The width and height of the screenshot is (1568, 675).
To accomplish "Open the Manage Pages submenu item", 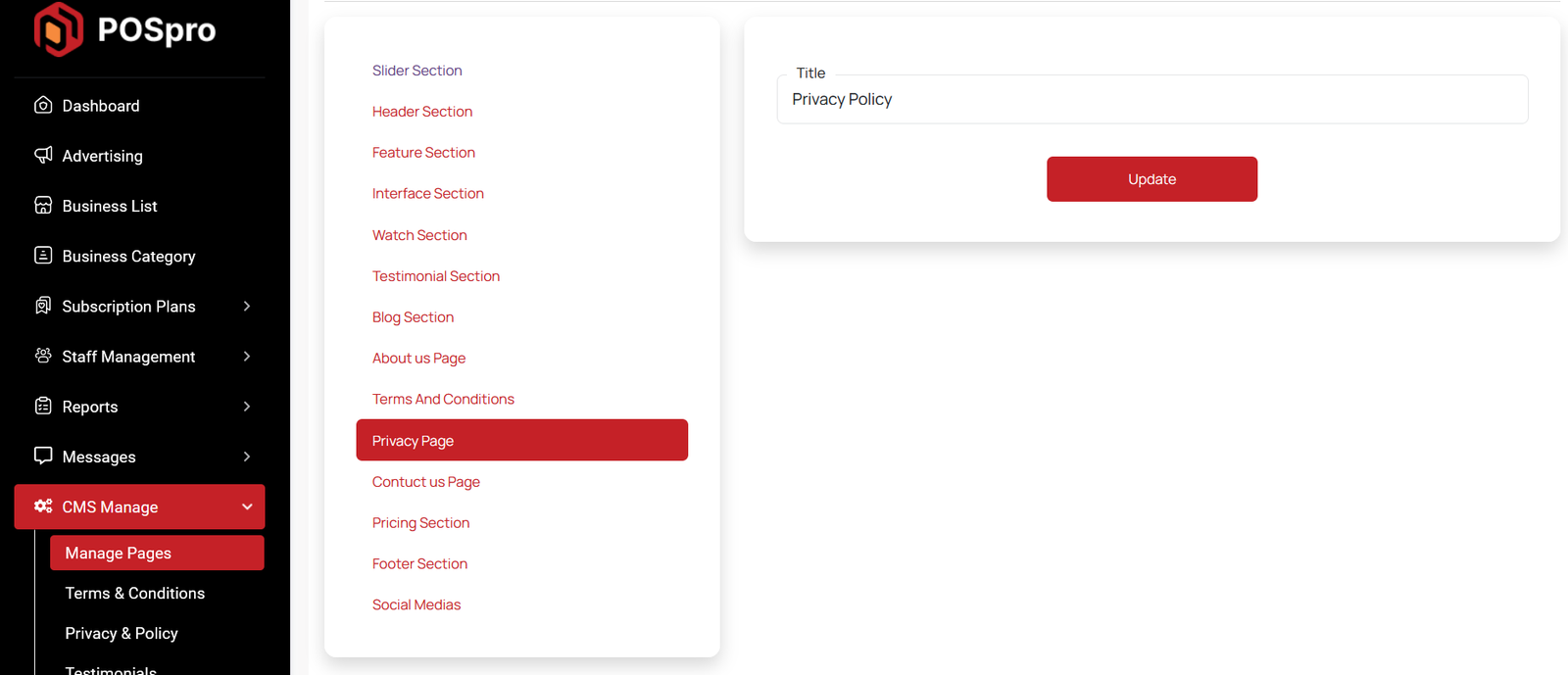I will 157,553.
